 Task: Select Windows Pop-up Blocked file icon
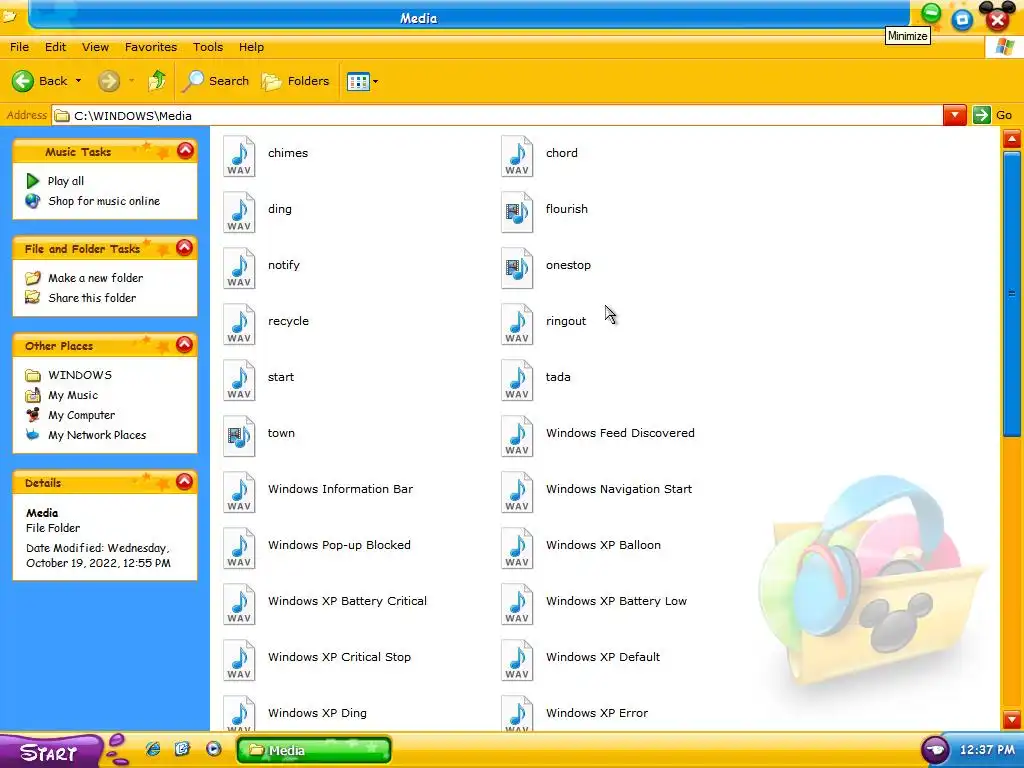coord(239,548)
